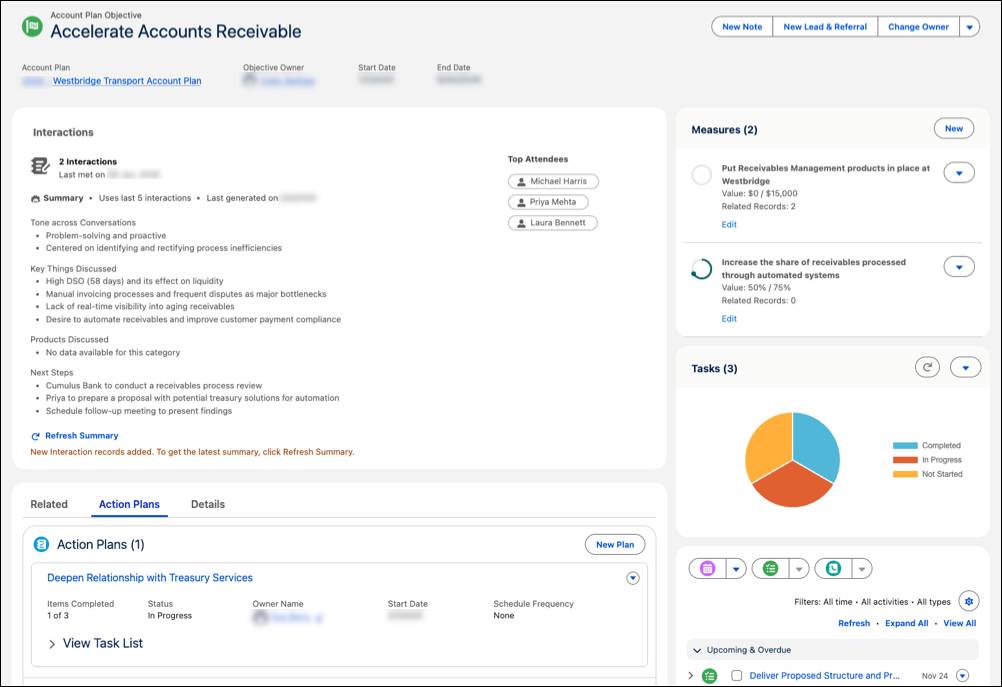Select the Related tab
This screenshot has height=687, width=1002.
point(49,504)
